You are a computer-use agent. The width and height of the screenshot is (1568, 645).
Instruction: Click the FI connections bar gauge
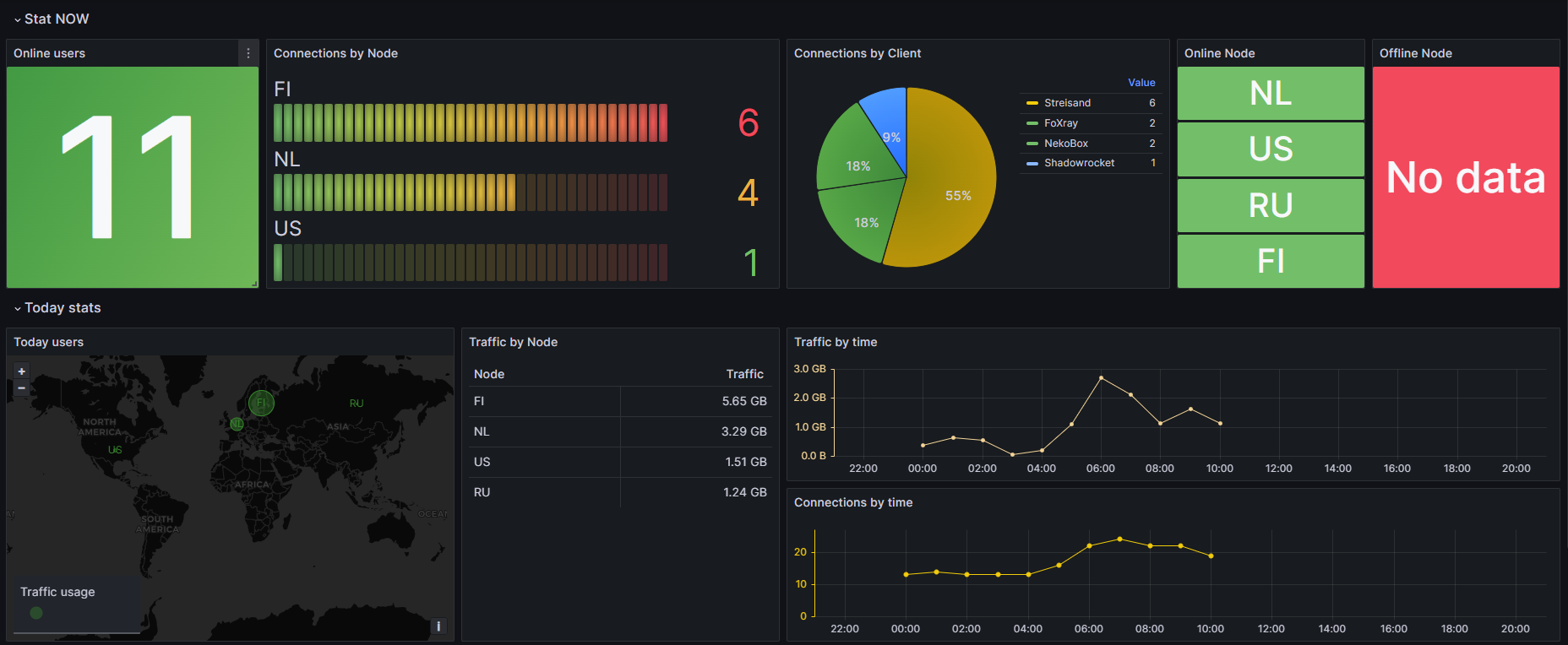click(x=471, y=122)
